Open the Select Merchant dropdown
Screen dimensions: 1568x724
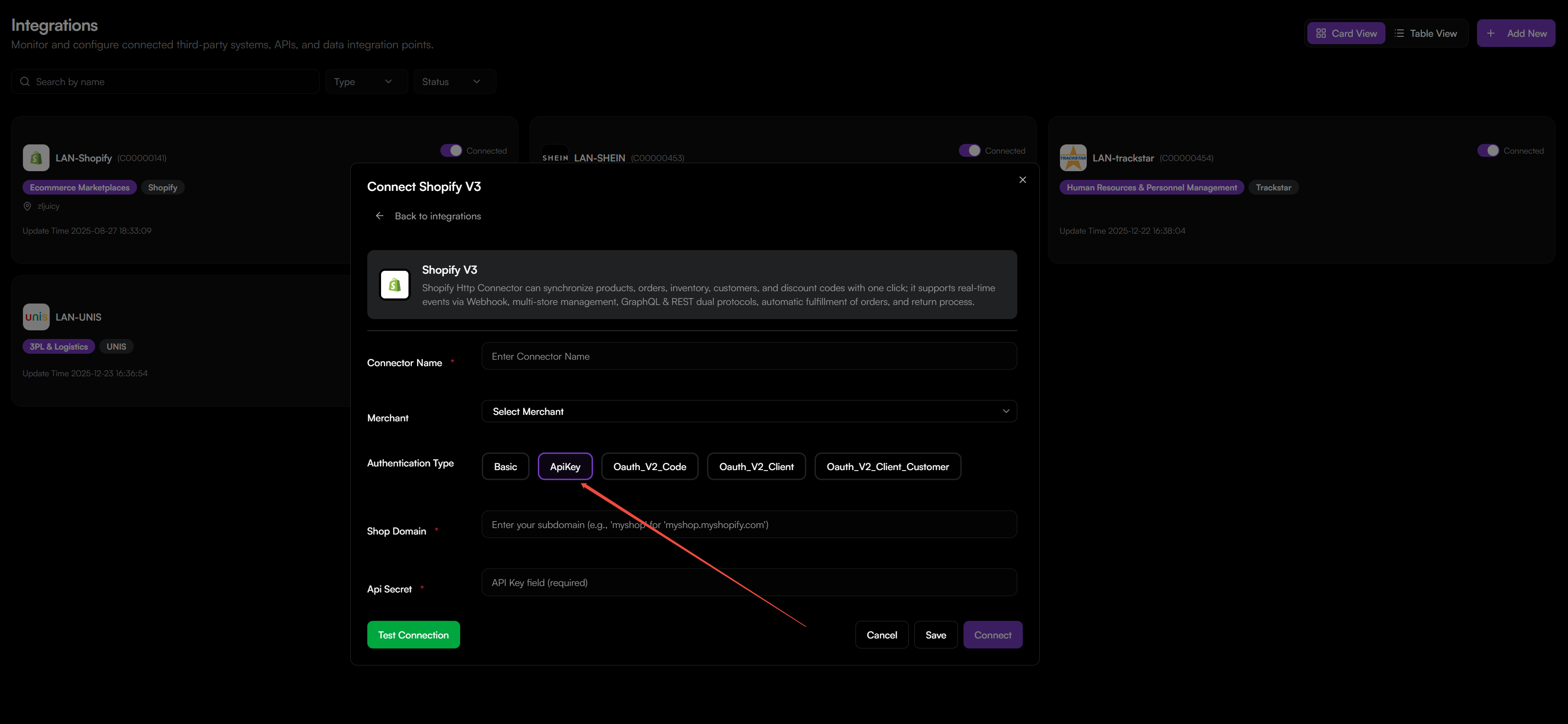[x=749, y=411]
